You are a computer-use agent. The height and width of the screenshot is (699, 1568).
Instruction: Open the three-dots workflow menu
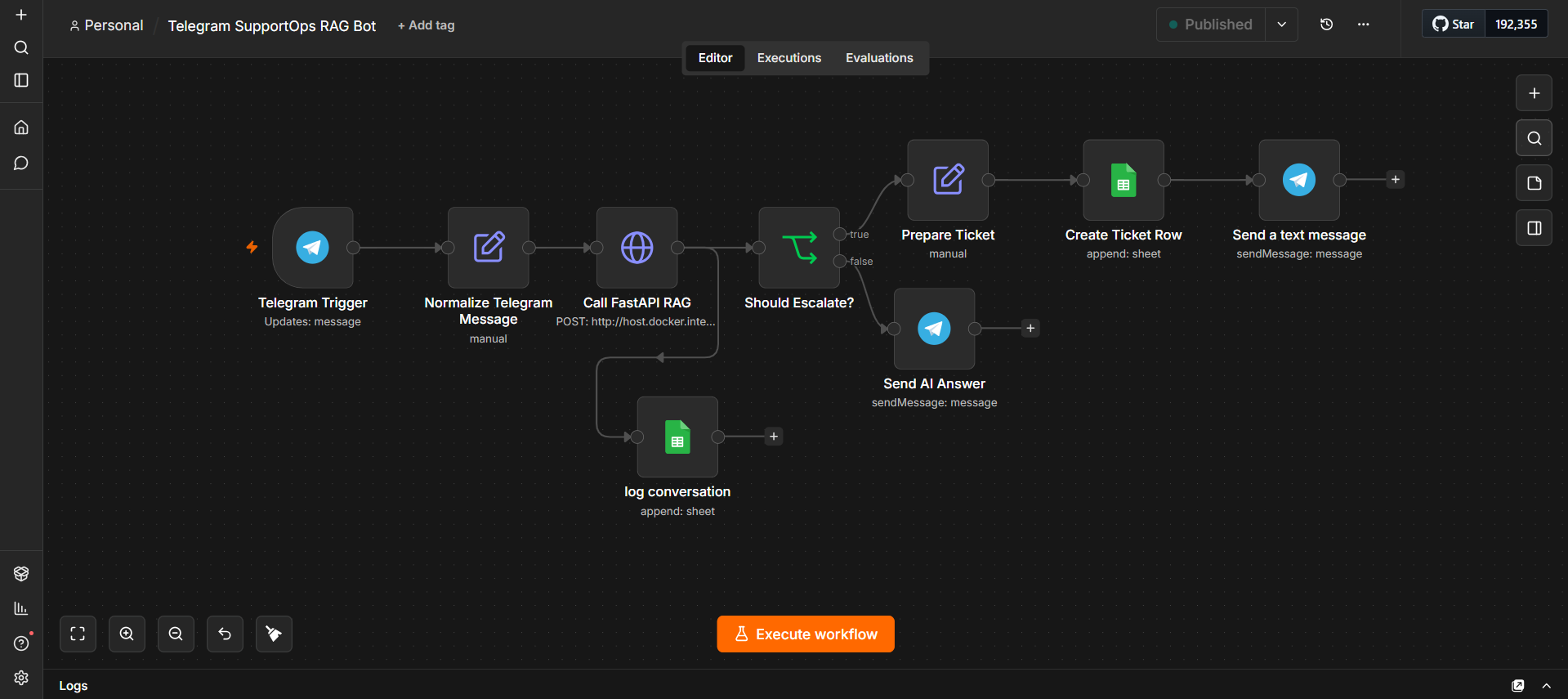(1363, 25)
